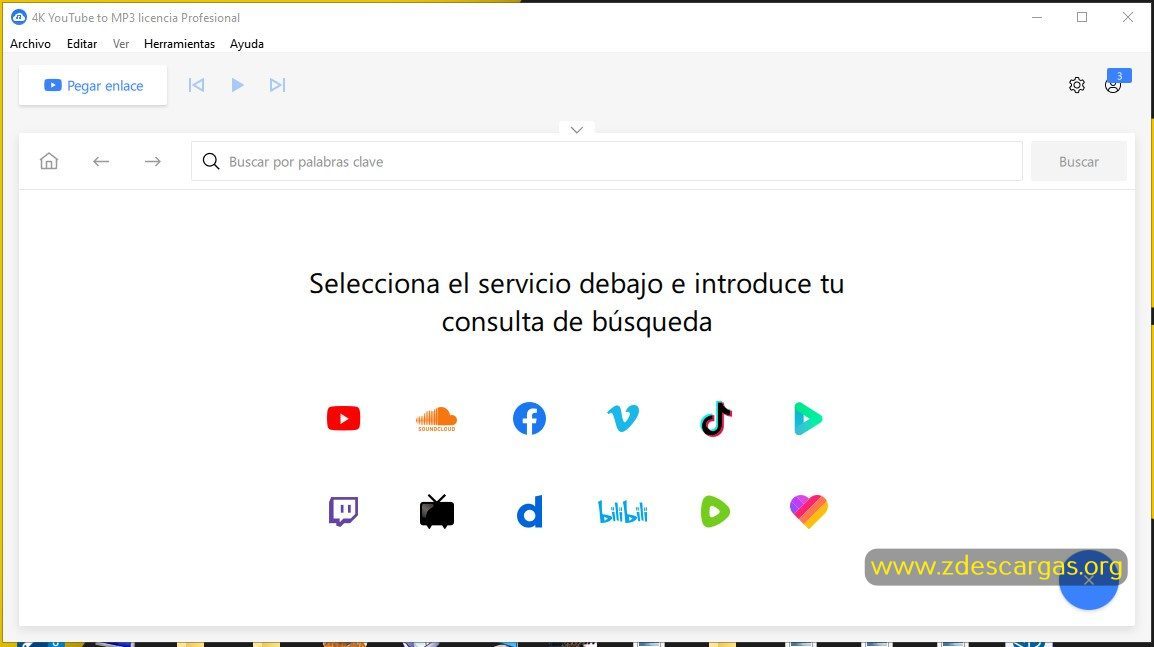Choose the multicolor heart Likee icon
1154x647 pixels.
coord(809,512)
